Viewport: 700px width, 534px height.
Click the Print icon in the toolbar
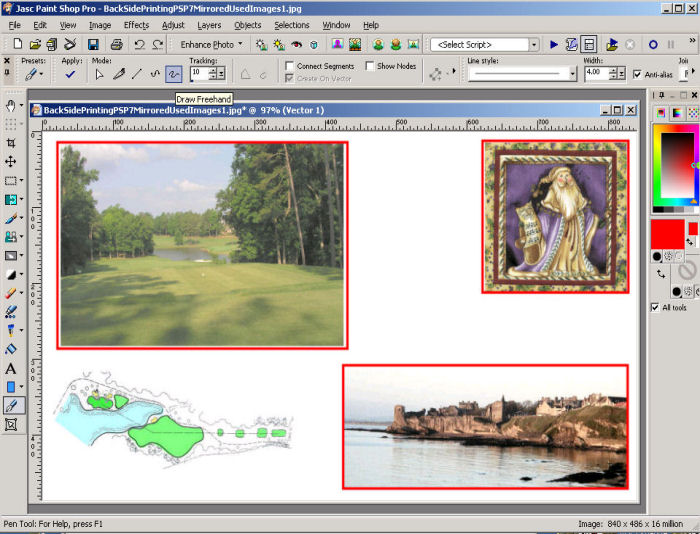pos(116,45)
